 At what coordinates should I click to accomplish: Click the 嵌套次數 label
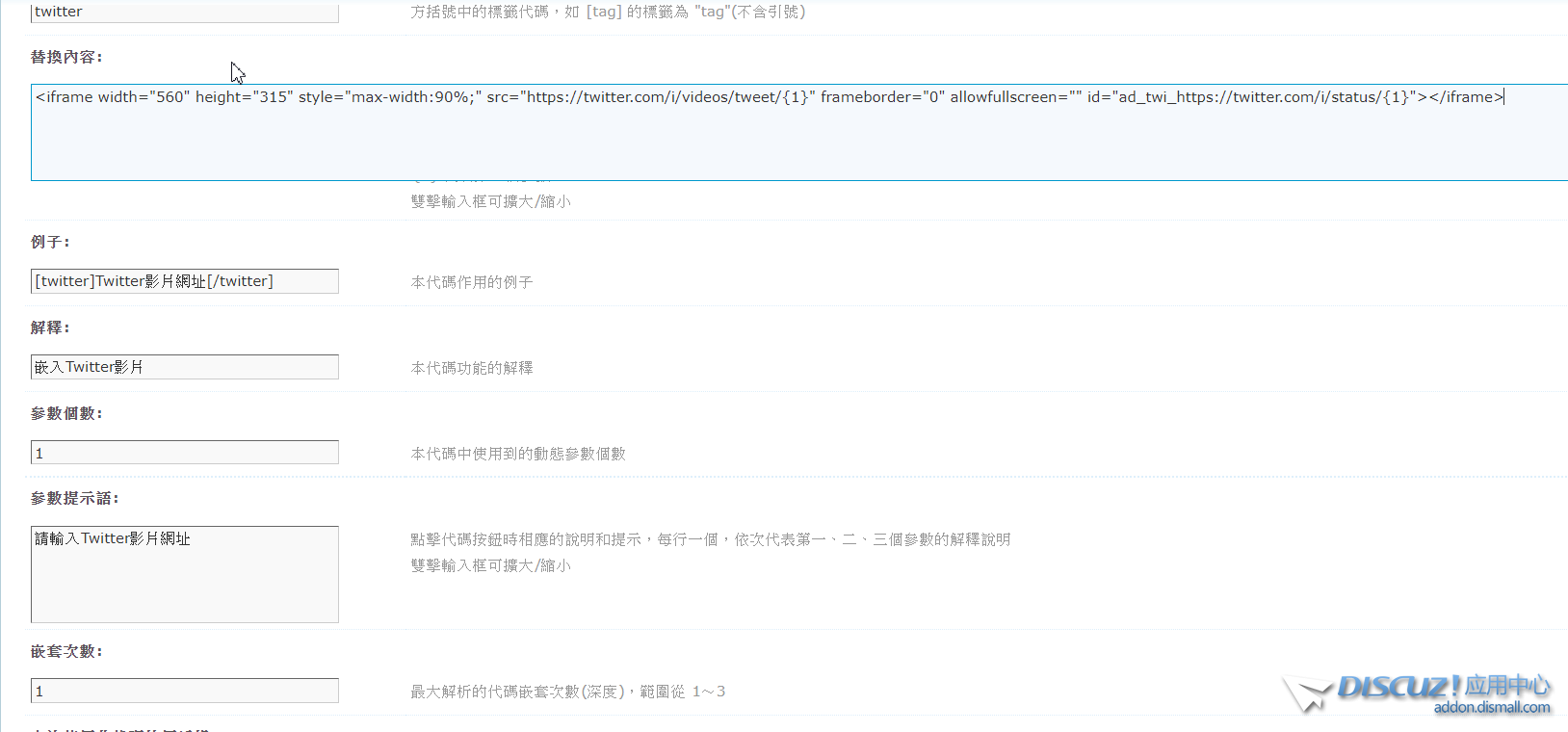pos(65,651)
